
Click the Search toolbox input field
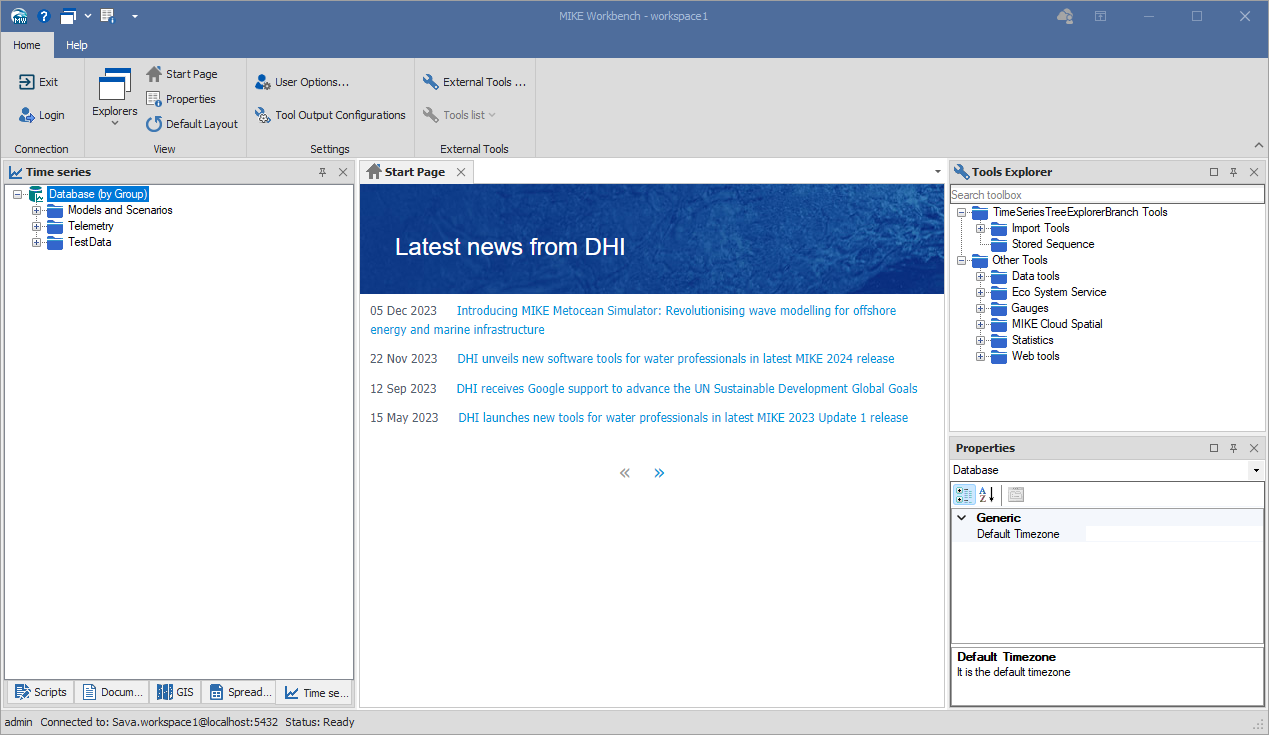pos(1105,195)
